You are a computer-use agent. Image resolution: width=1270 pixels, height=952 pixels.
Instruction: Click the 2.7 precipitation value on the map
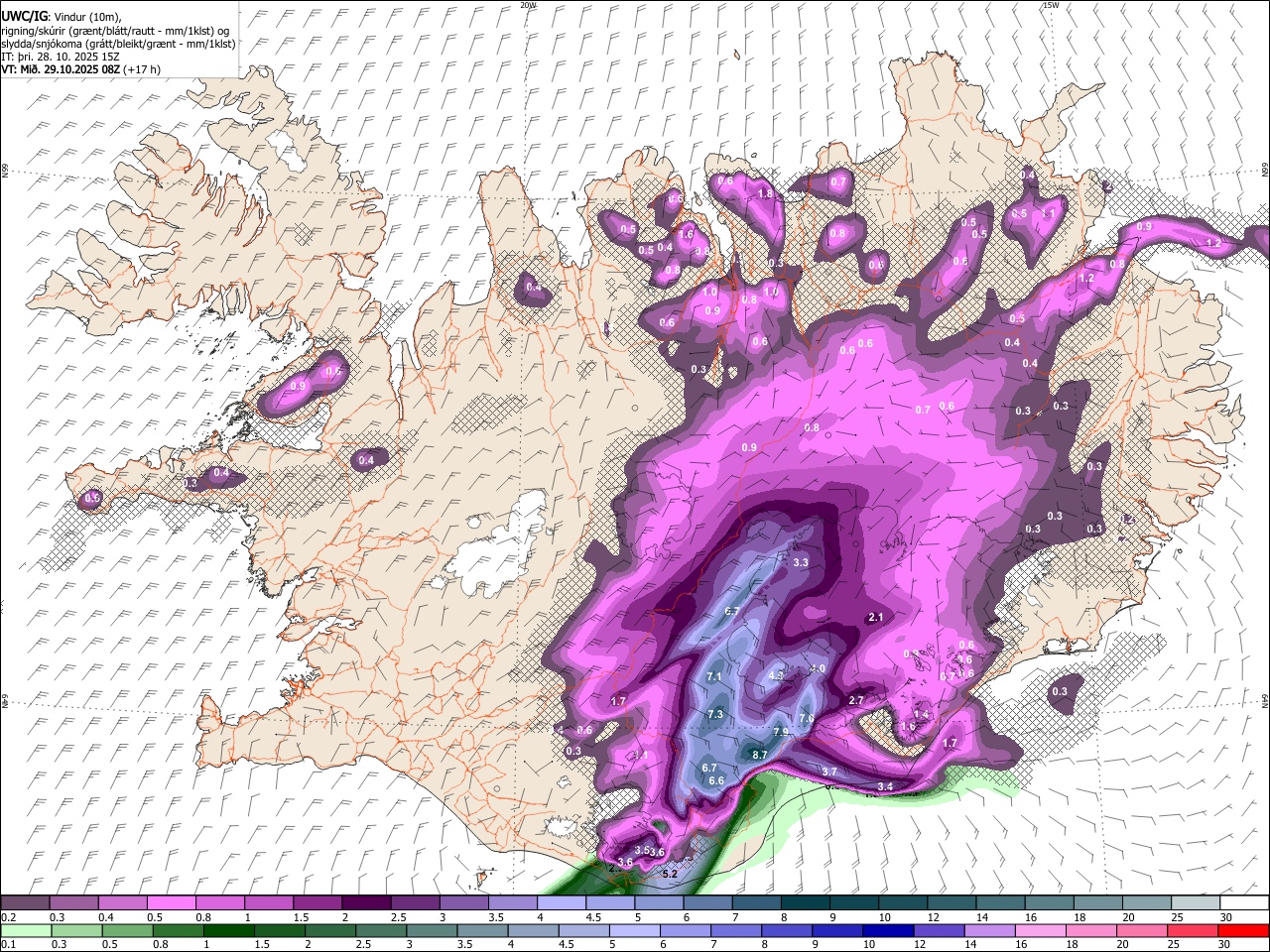tap(857, 700)
